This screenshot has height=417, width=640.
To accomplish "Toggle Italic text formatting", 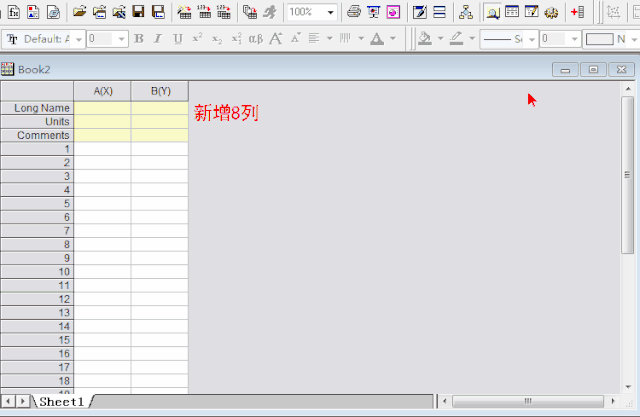I will [158, 39].
